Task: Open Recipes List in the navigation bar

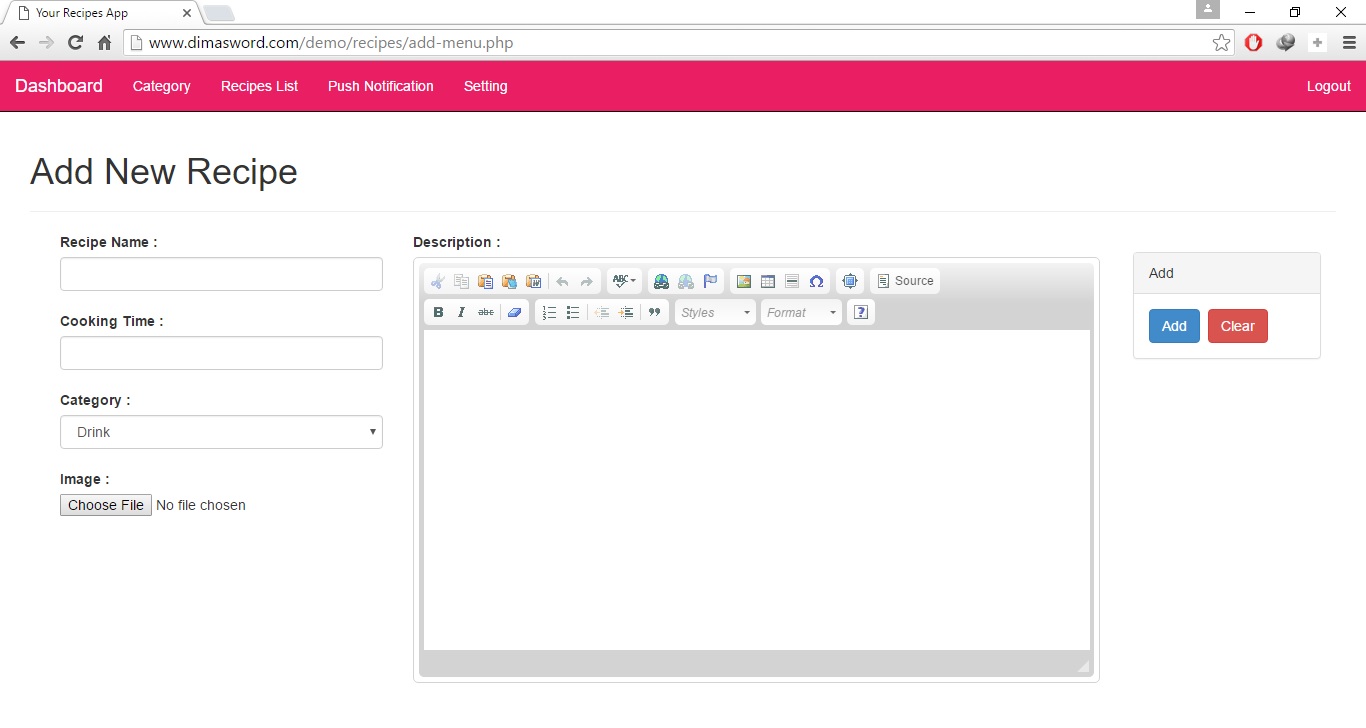Action: click(259, 86)
